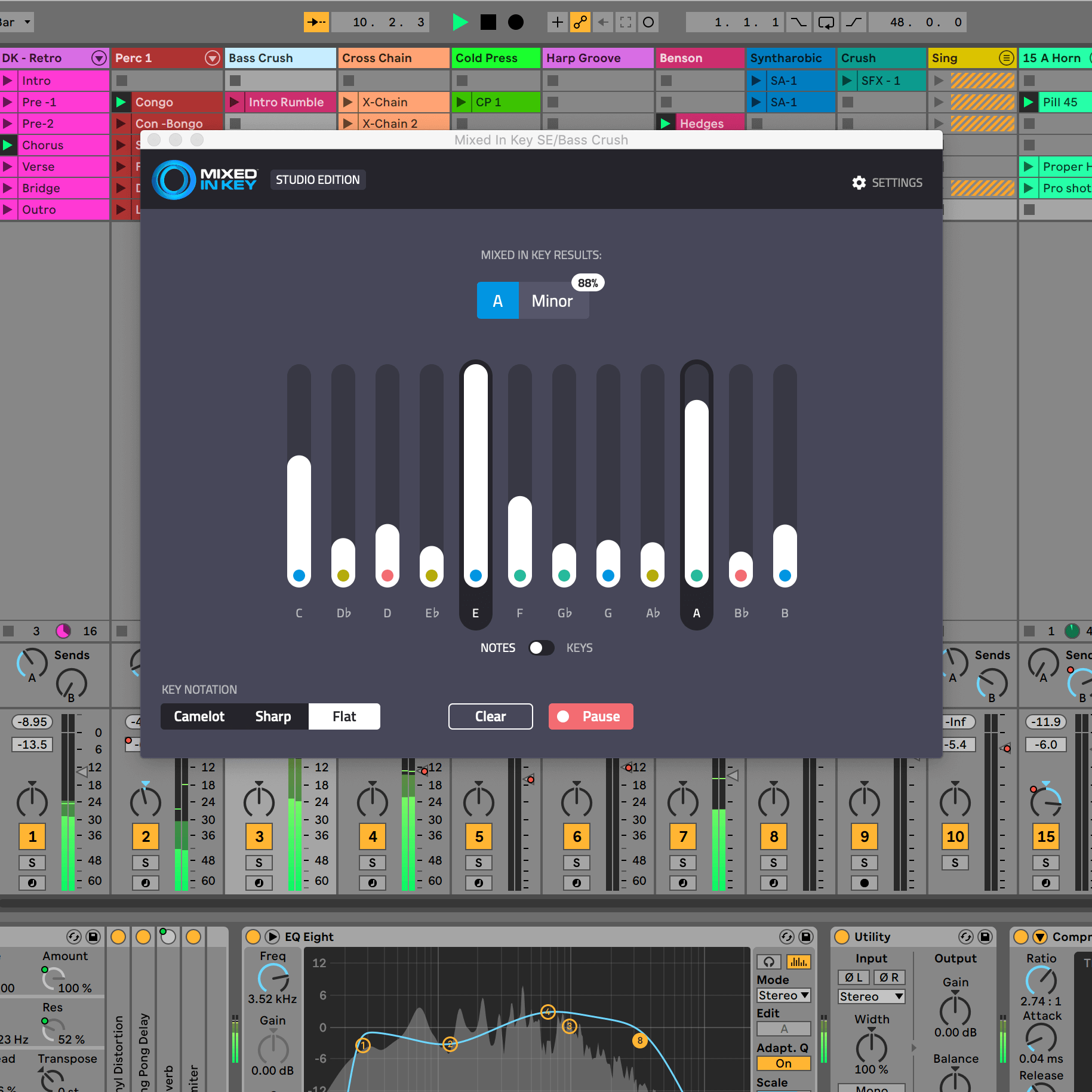Click the Clear button
The image size is (1092, 1092).
point(490,716)
